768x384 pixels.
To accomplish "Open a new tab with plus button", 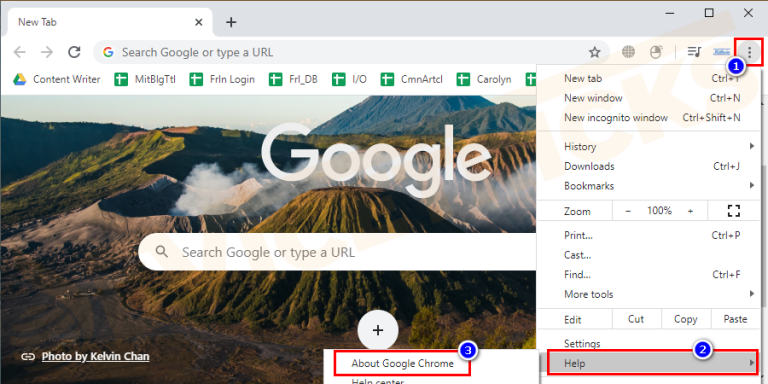I will pos(231,22).
